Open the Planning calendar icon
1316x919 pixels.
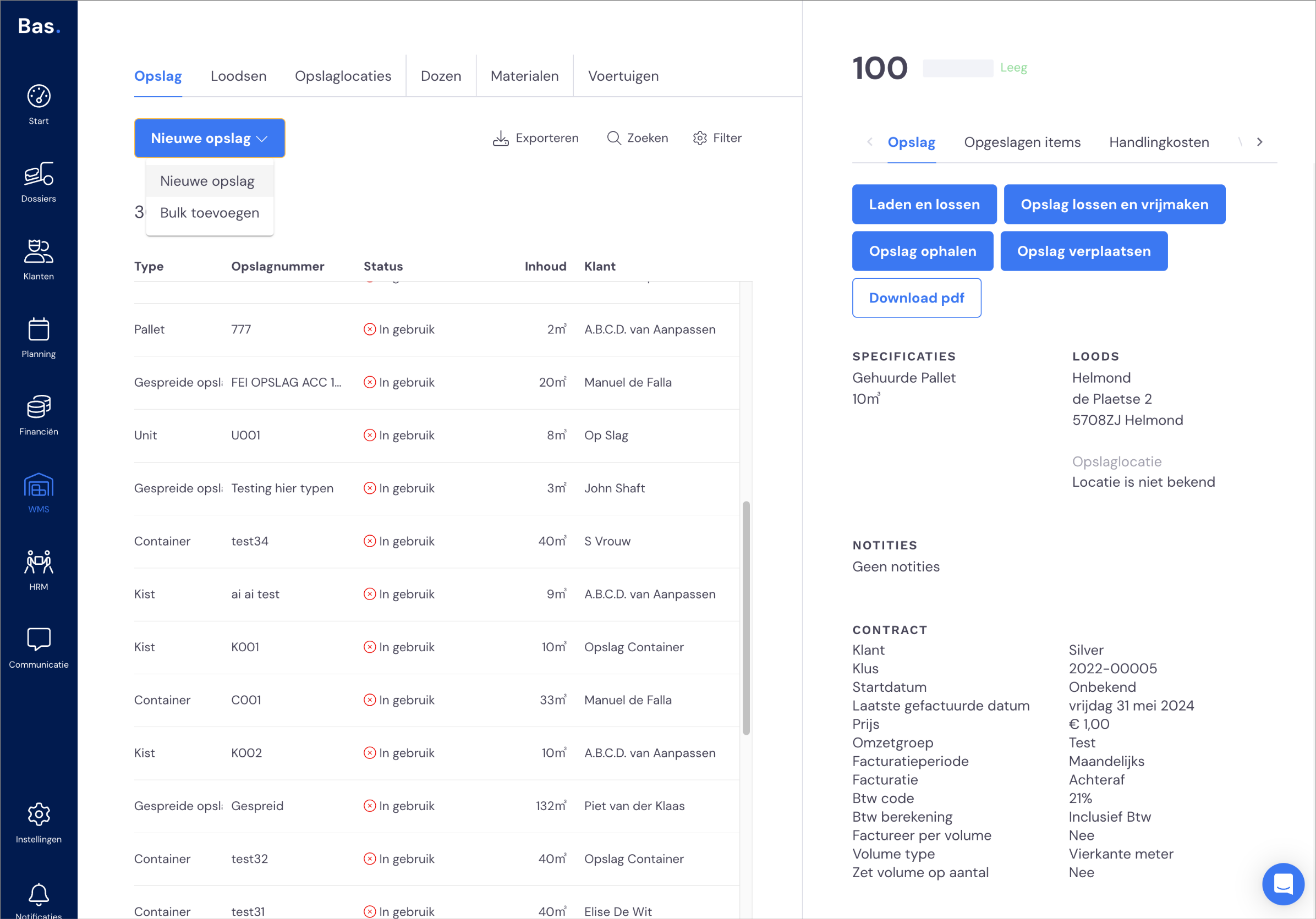[39, 329]
